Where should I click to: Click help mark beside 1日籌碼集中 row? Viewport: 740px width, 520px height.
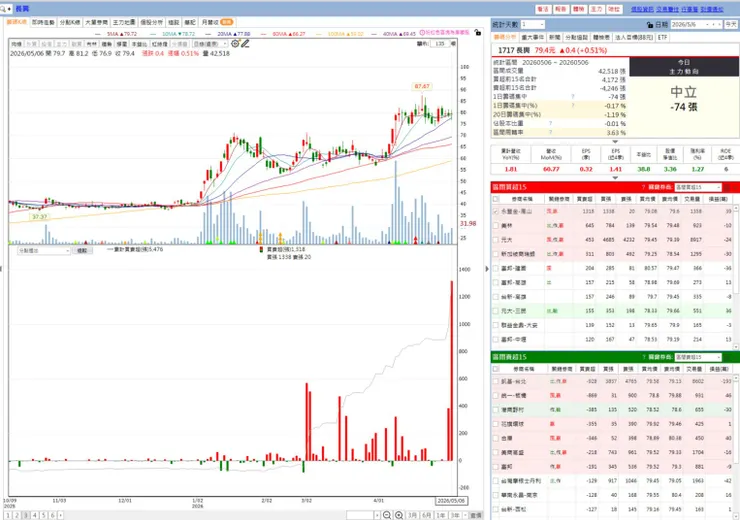(x=573, y=97)
